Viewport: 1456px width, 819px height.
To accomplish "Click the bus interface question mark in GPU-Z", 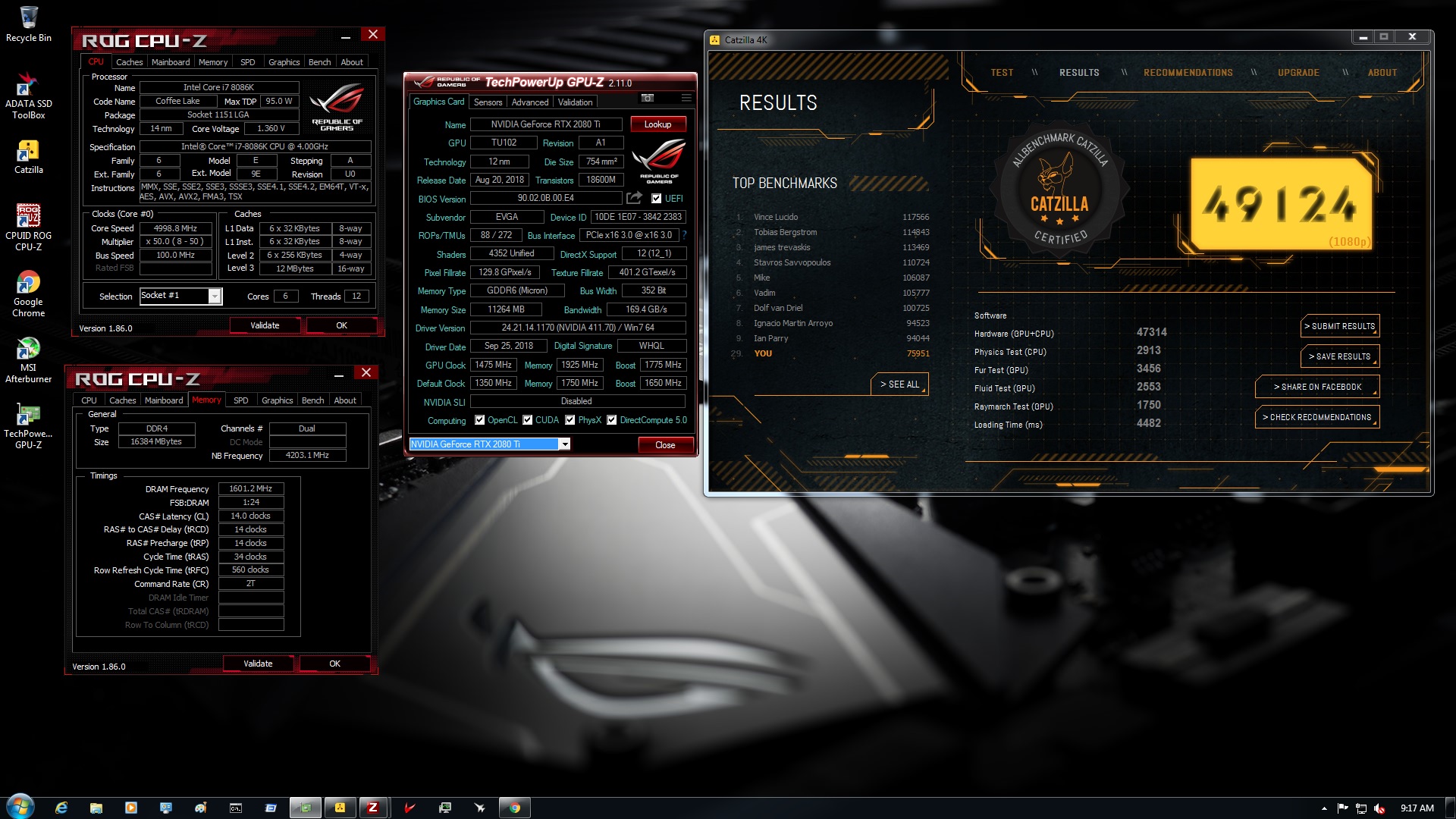I will point(684,235).
